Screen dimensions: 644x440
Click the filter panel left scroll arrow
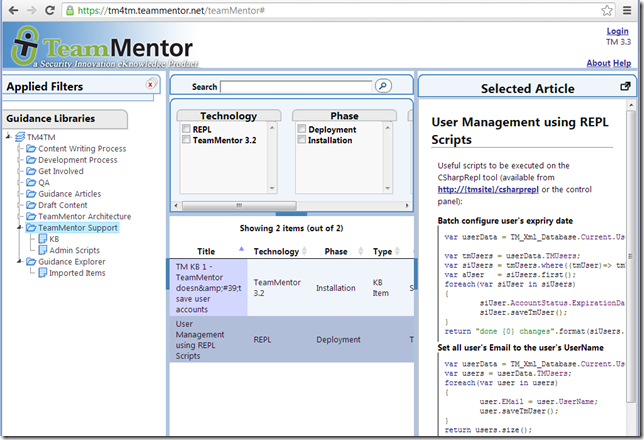click(176, 205)
